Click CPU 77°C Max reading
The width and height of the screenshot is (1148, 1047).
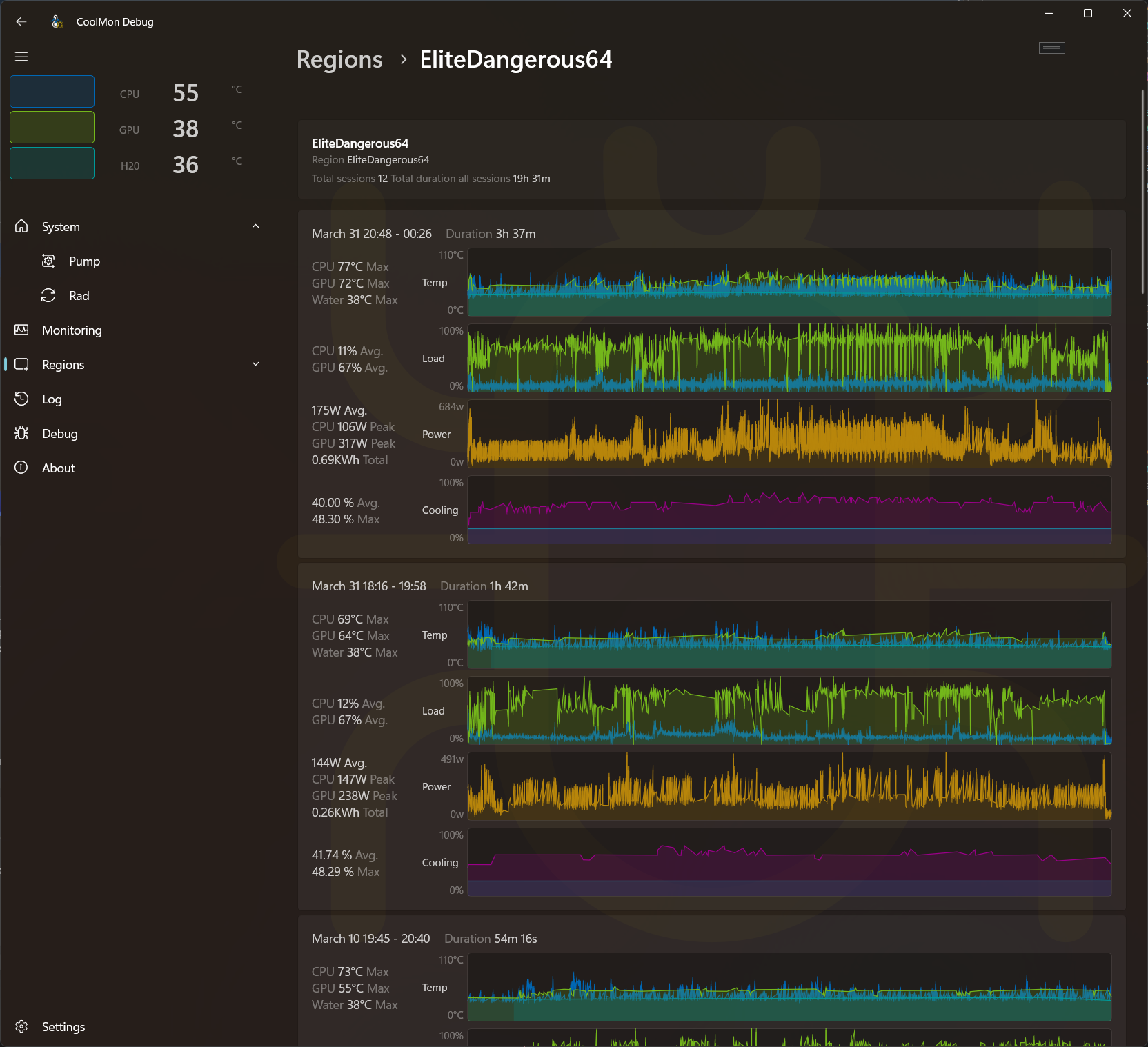[x=350, y=267]
